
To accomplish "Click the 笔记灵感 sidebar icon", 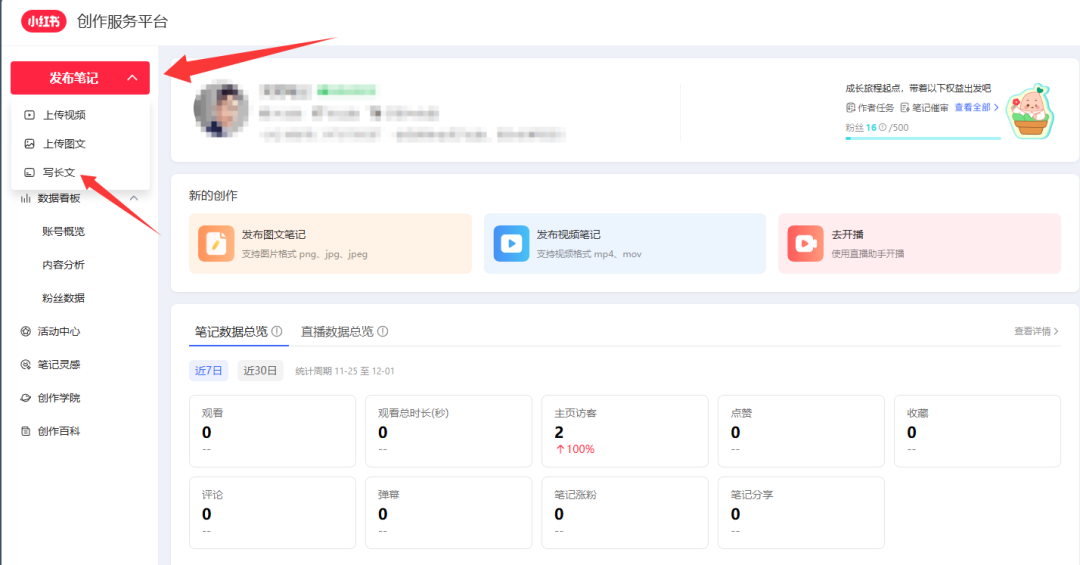I will [26, 365].
